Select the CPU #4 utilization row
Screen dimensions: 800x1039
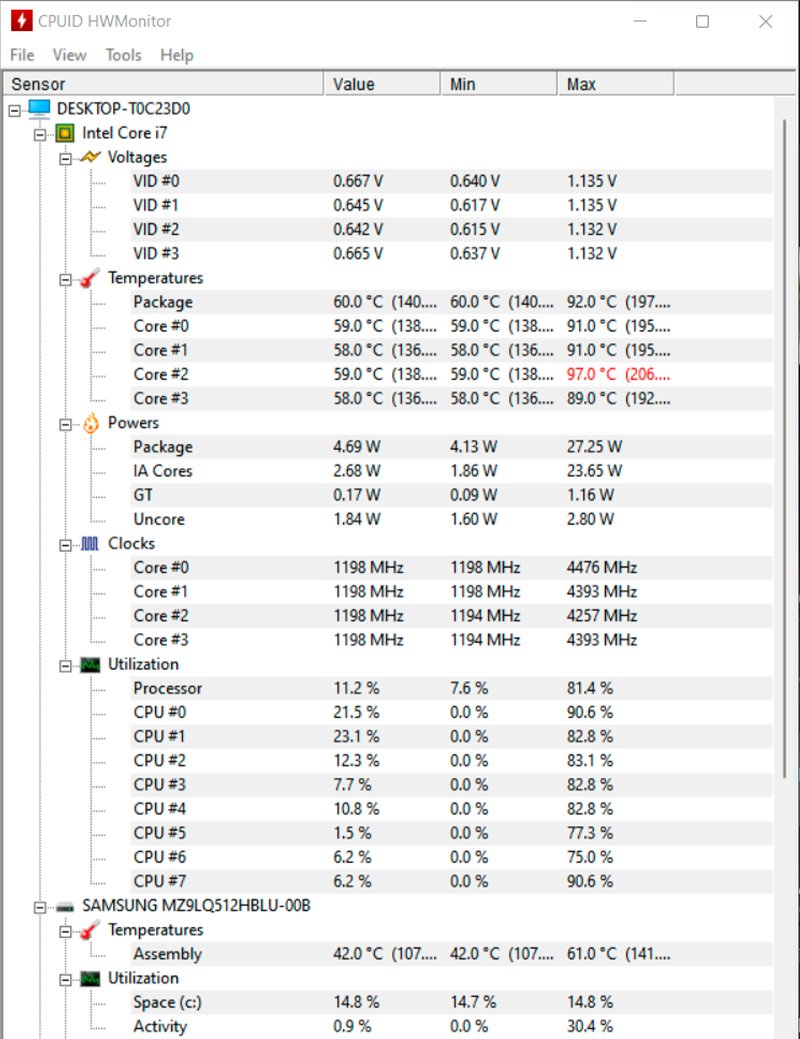click(452, 809)
